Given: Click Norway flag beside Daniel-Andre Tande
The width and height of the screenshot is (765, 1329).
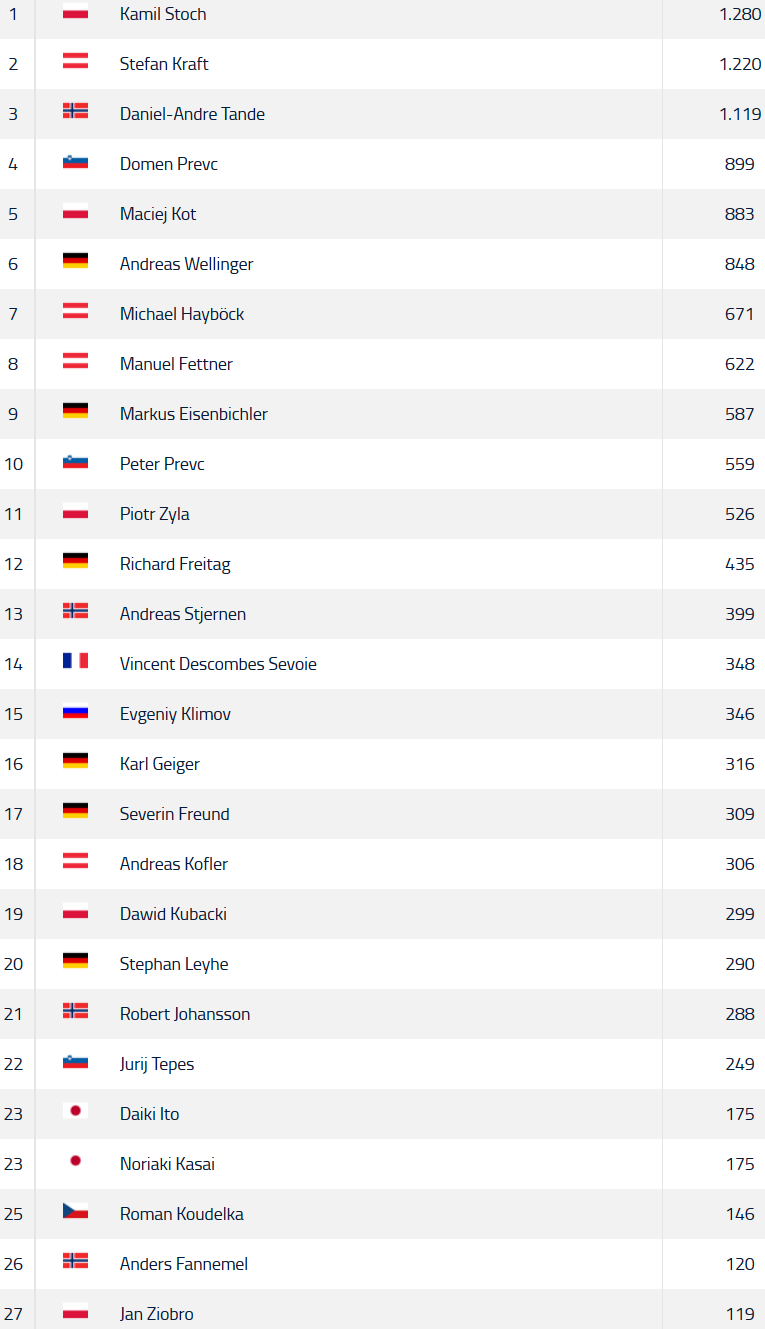Looking at the screenshot, I should point(75,111).
